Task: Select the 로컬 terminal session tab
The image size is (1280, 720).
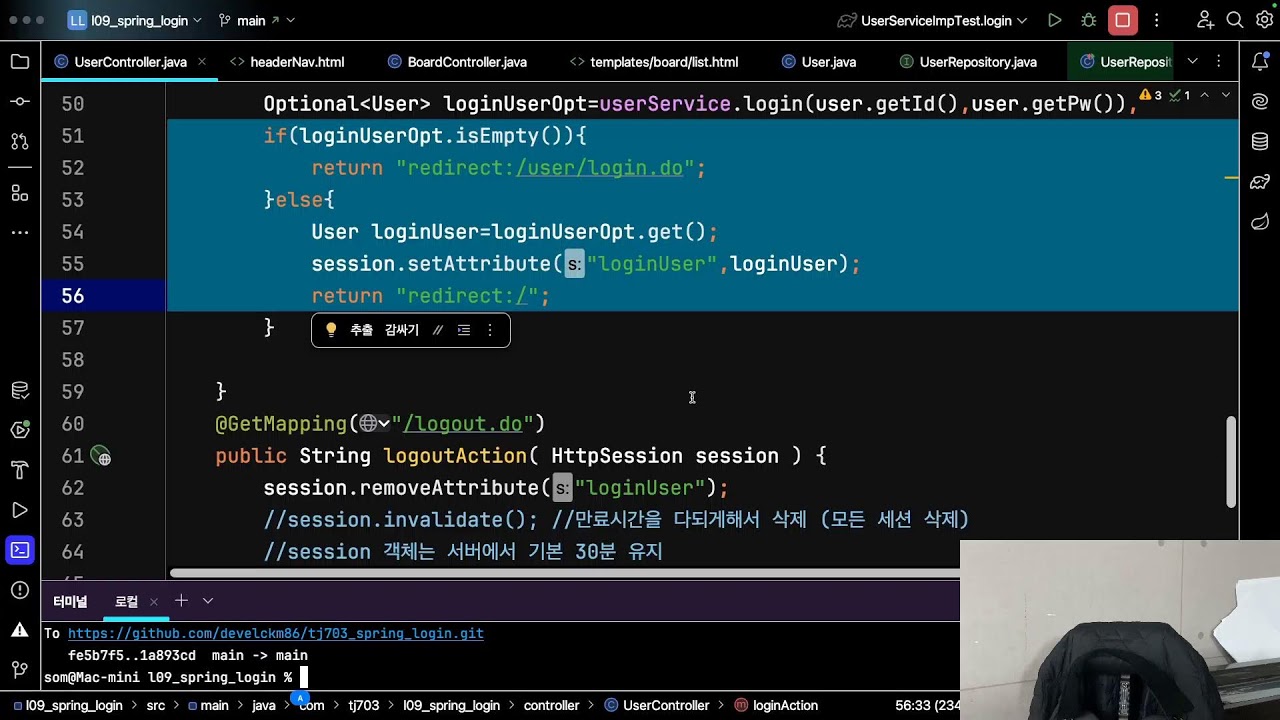Action: [x=126, y=601]
